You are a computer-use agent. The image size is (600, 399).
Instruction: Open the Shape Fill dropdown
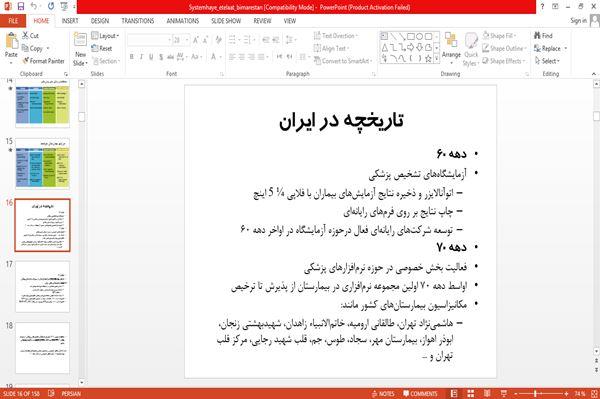tap(500, 36)
